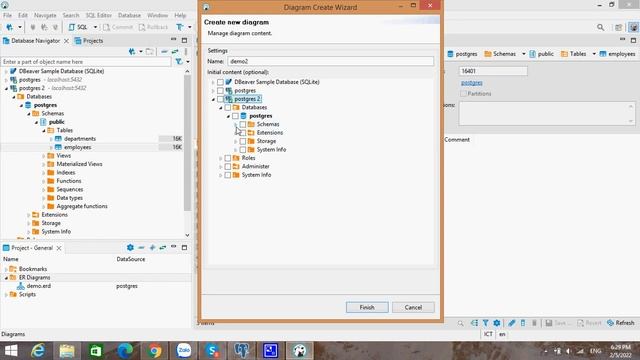Check the postgres 2 connection in the wizard
640x360 pixels.
[x=220, y=99]
